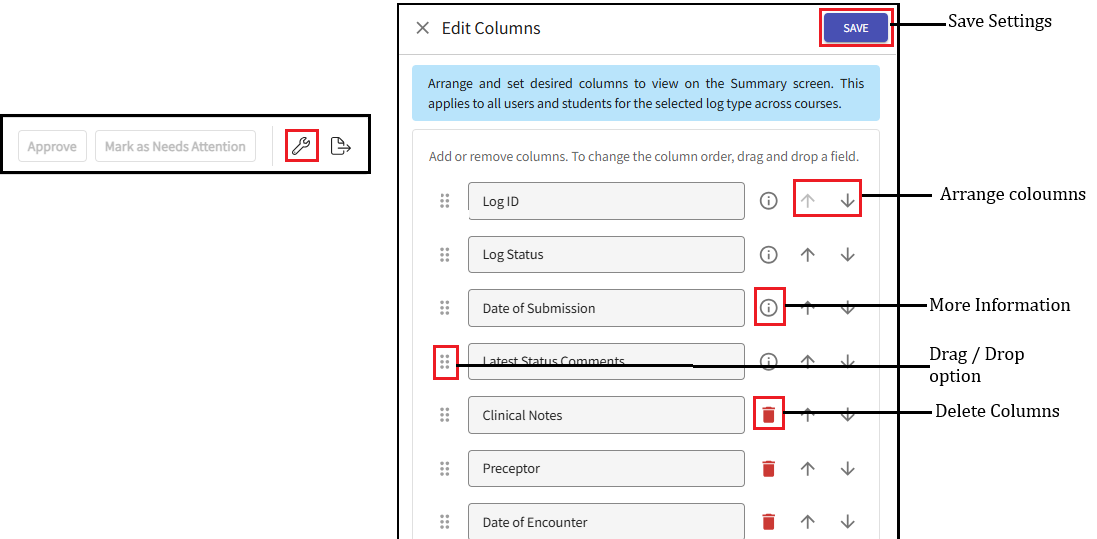The image size is (1097, 539).
Task: Click the drag handle beside Log ID
Action: (x=445, y=201)
